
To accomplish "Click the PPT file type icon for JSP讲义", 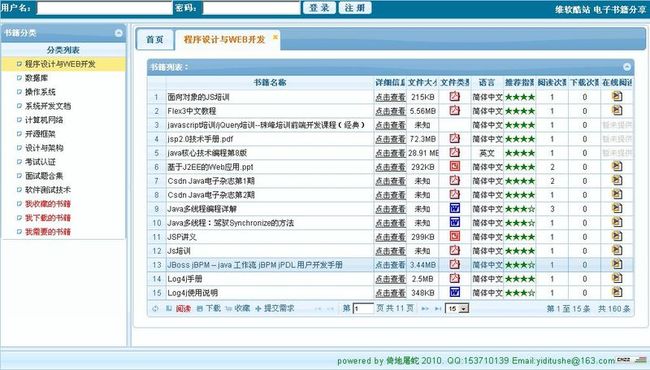I will pos(455,236).
